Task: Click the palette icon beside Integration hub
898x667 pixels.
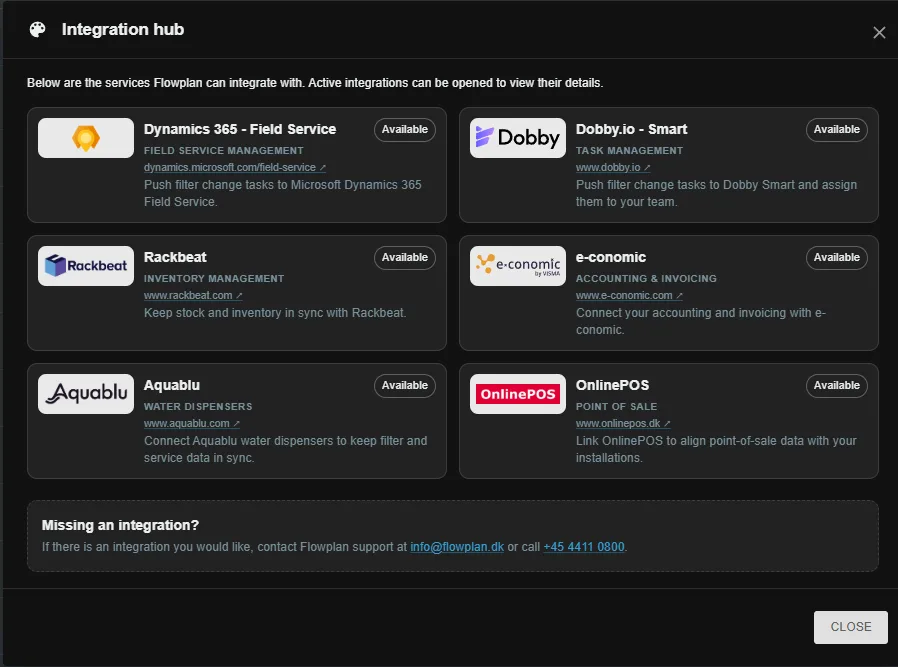Action: (x=38, y=30)
